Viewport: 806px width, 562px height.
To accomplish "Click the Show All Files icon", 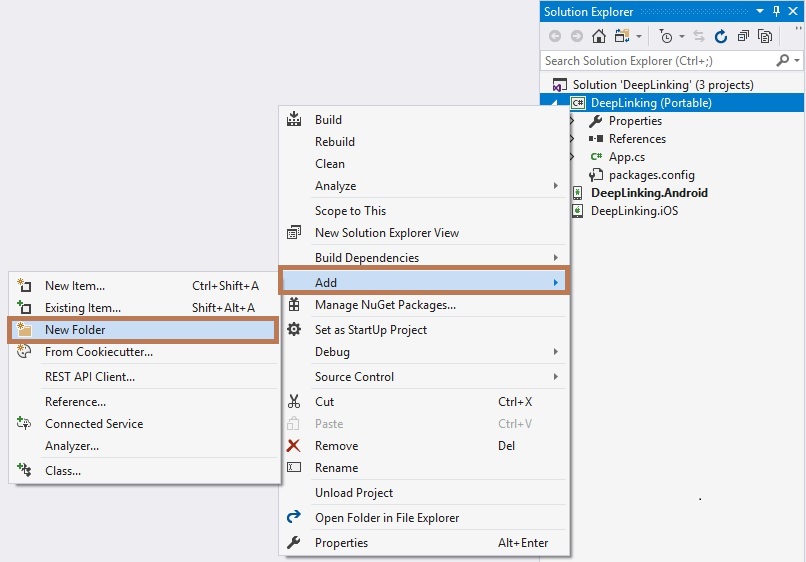I will 765,36.
